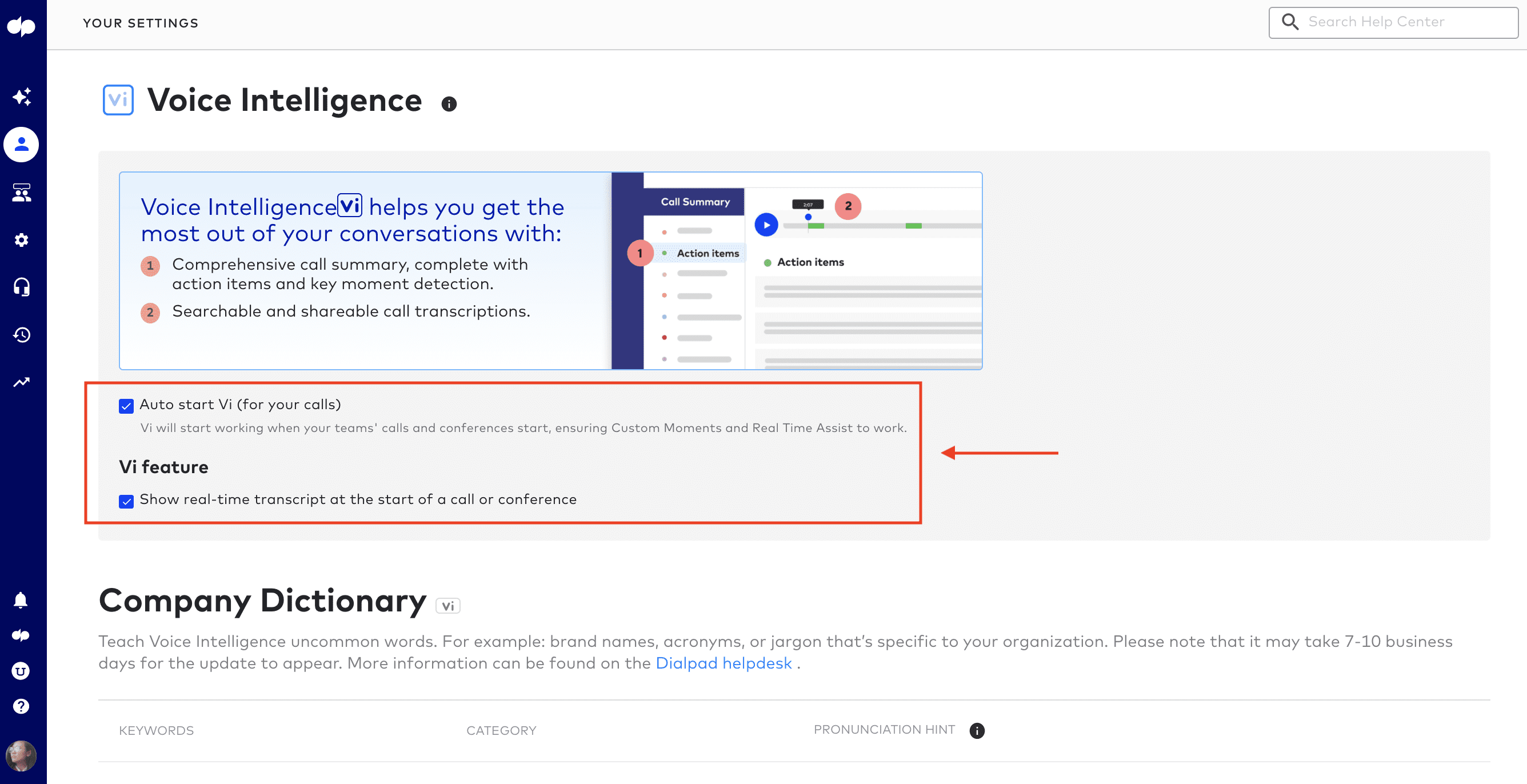Click the info icon beside Voice Intelligence title
The width and height of the screenshot is (1527, 784).
pyautogui.click(x=449, y=103)
